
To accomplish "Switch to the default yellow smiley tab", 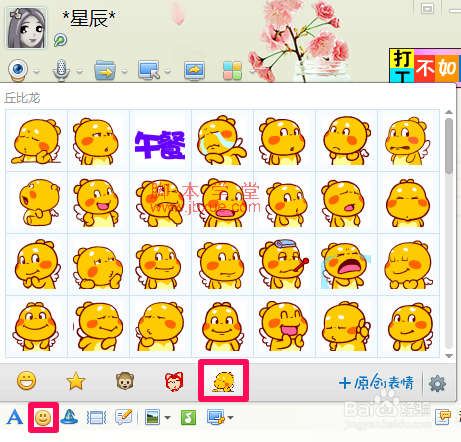I will pos(26,381).
